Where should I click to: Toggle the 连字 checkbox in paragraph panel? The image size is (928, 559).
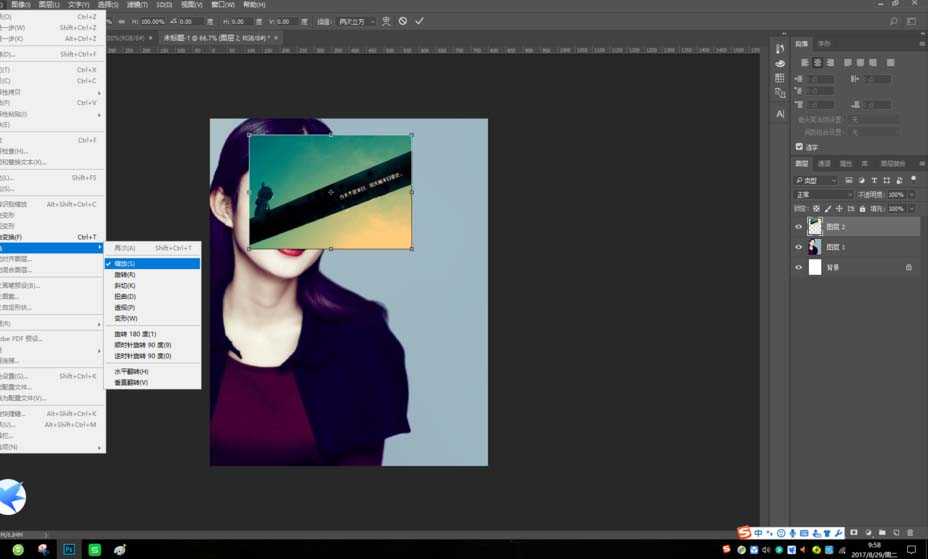(x=799, y=146)
